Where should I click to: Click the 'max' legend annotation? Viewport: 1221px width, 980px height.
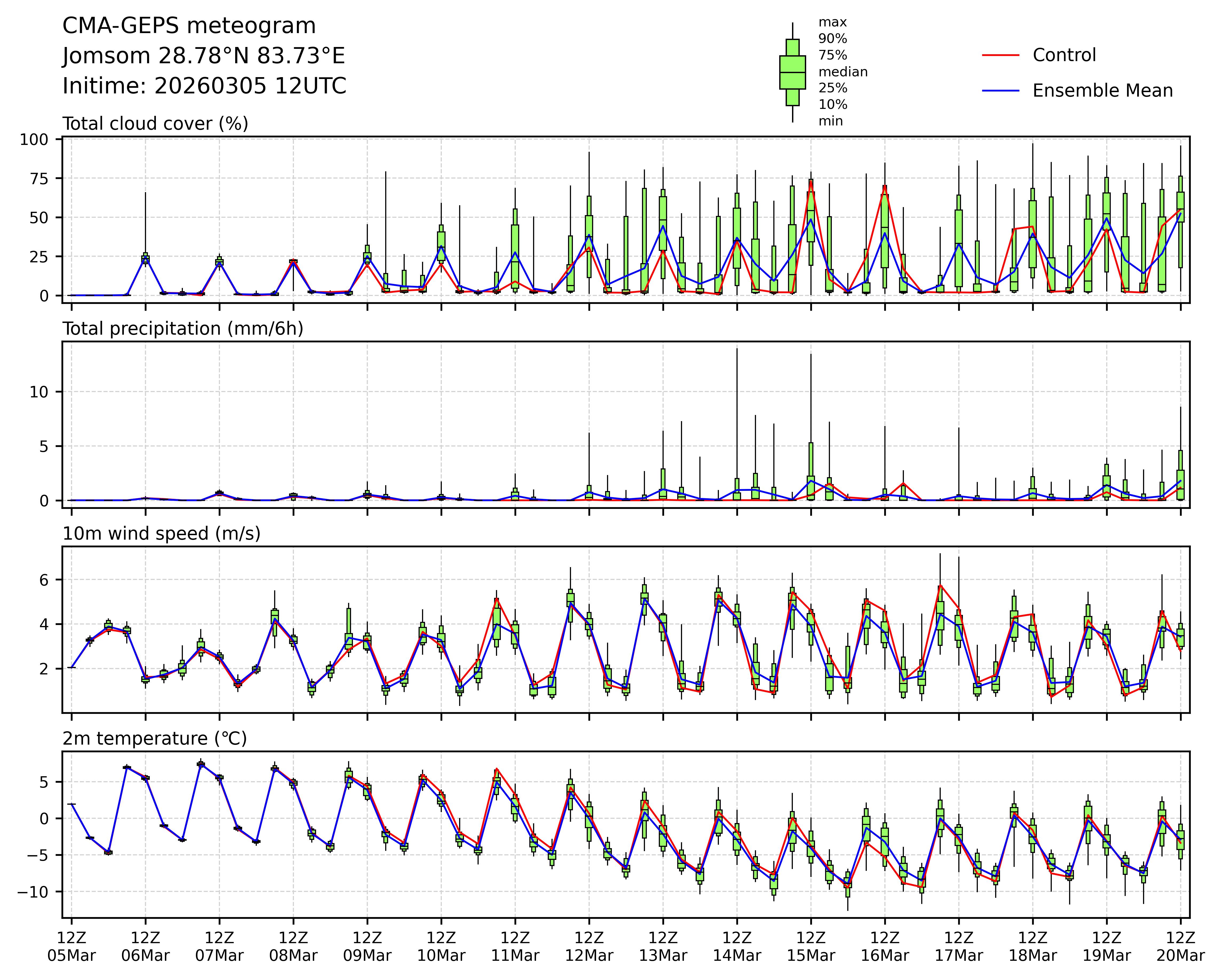(x=833, y=23)
